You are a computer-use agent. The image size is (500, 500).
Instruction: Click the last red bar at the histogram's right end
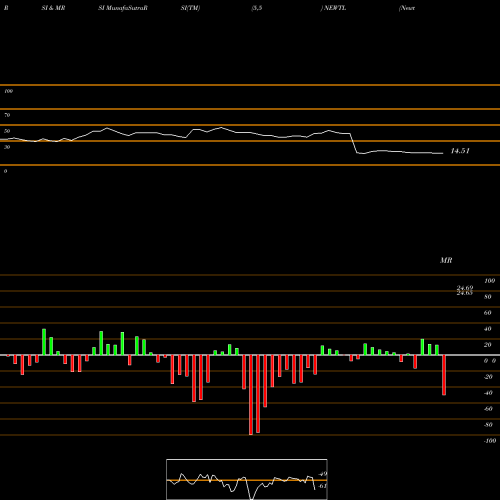pos(444,375)
